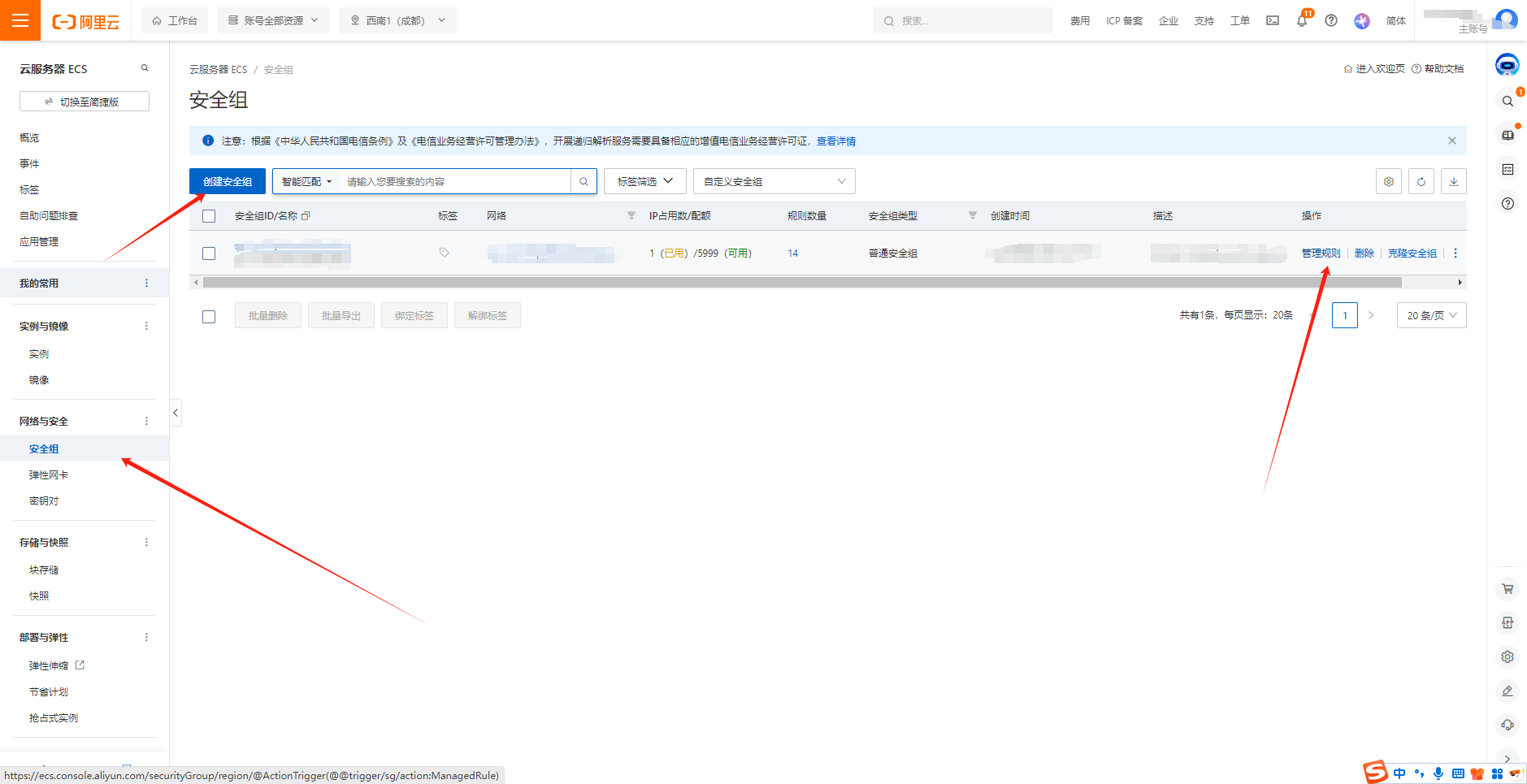This screenshot has height=784, width=1527.
Task: Click the security group search input
Action: point(455,182)
